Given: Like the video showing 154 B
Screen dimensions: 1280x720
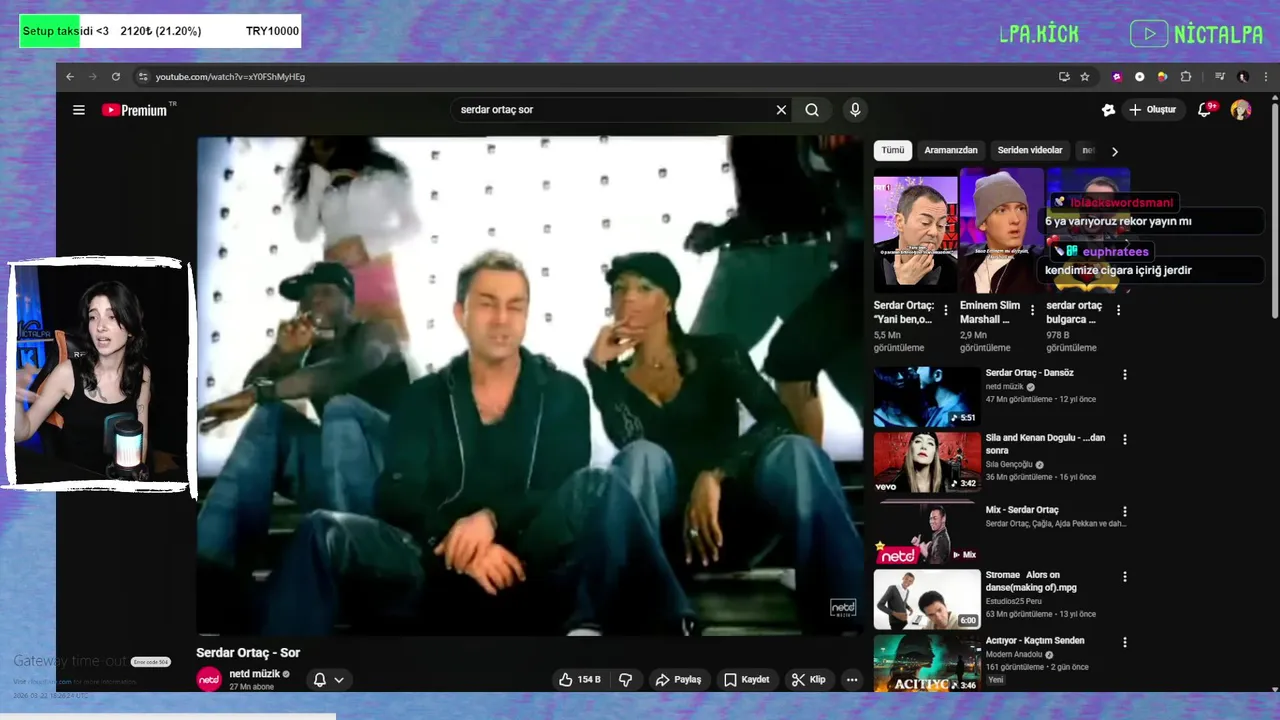Looking at the screenshot, I should coord(580,680).
